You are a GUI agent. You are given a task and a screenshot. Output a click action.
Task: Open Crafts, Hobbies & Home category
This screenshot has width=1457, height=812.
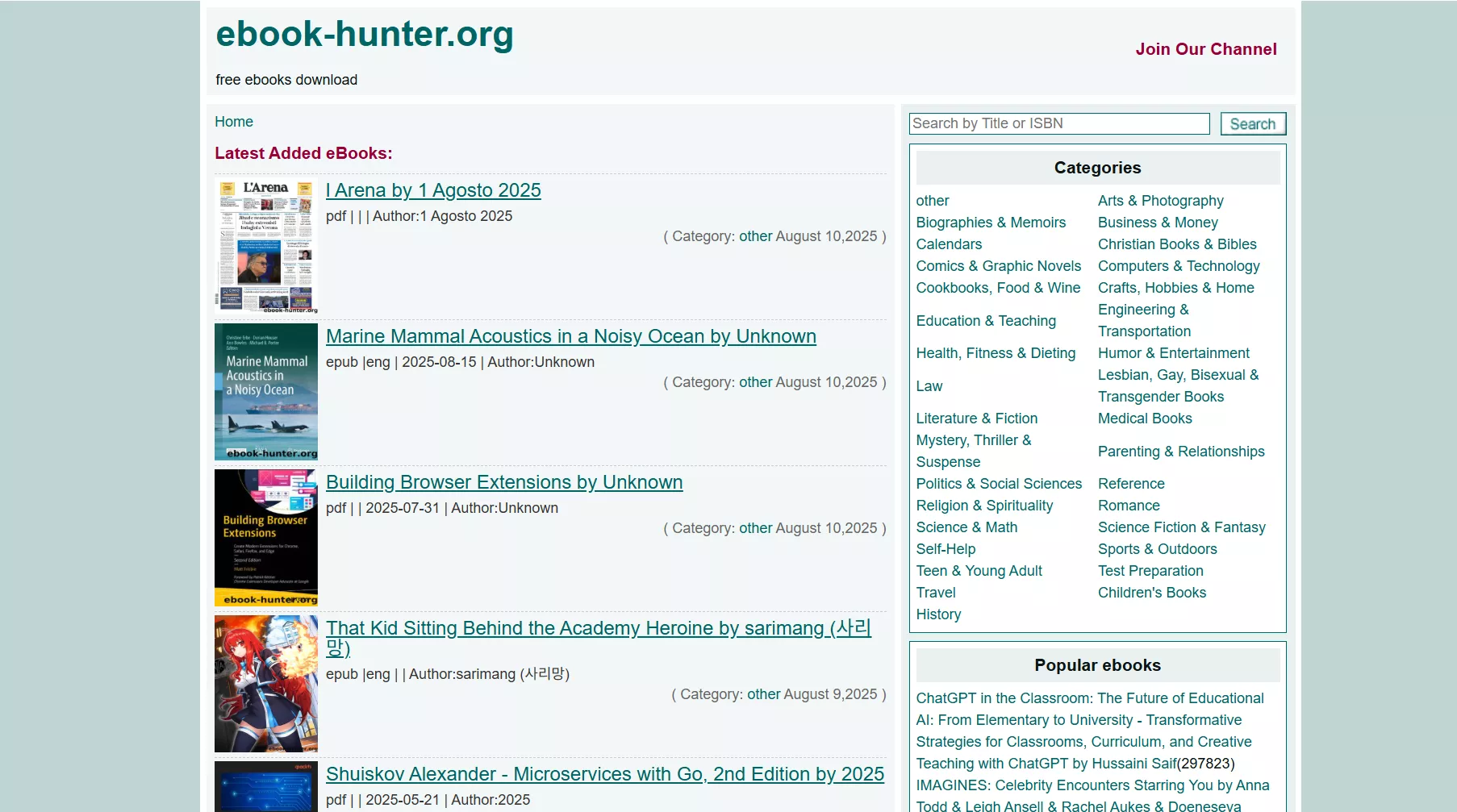pyautogui.click(x=1175, y=288)
